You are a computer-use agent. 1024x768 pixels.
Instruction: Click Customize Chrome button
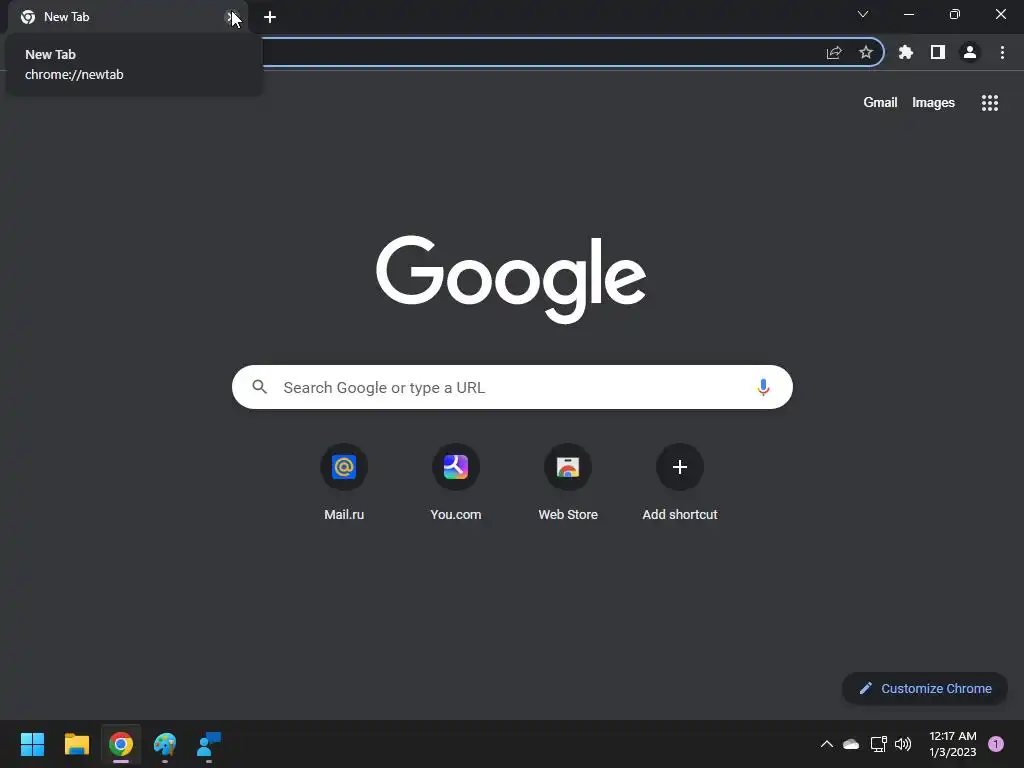click(x=925, y=688)
